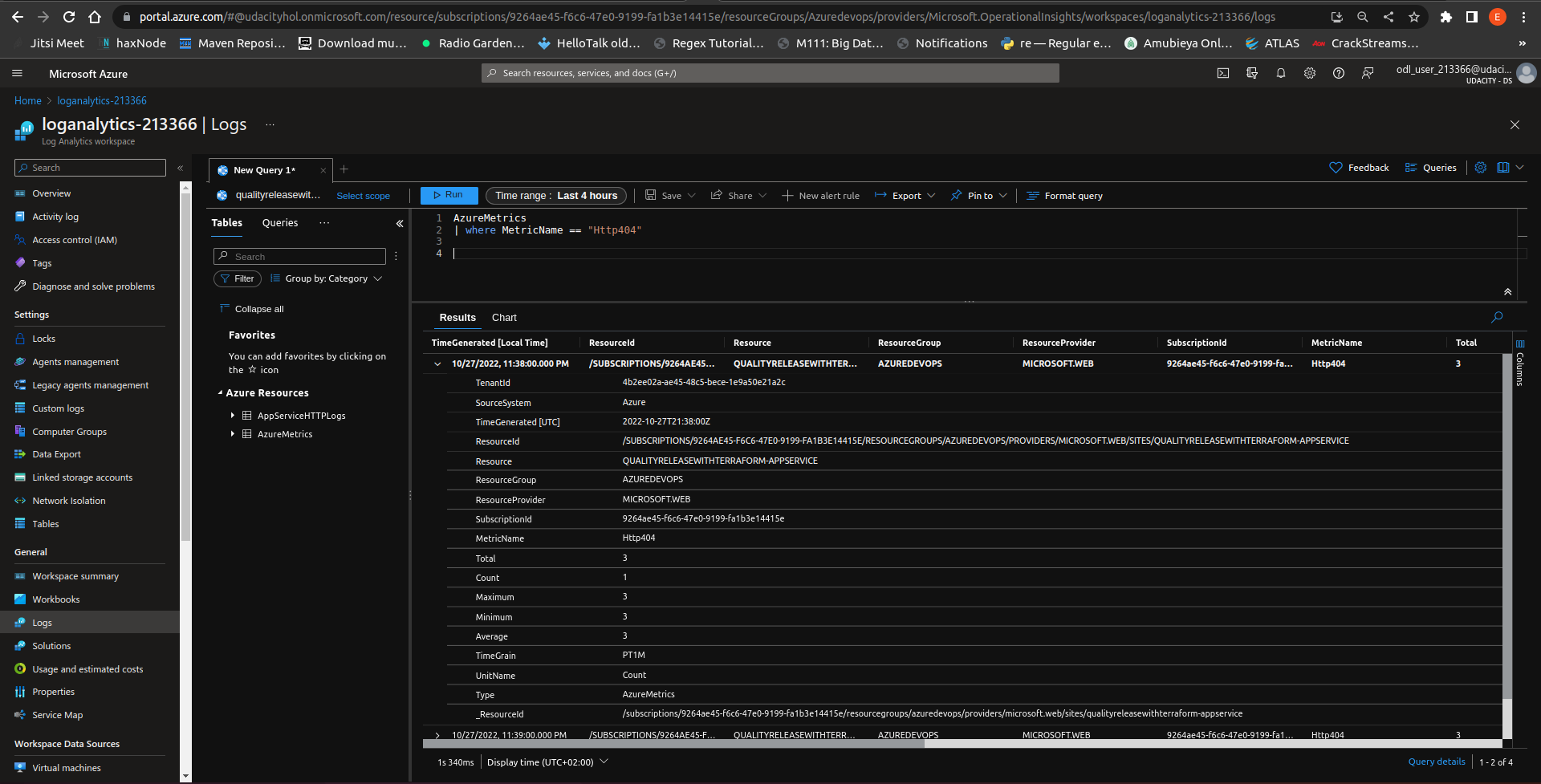Click the Azure global search bar
The width and height of the screenshot is (1541, 784).
tap(770, 73)
